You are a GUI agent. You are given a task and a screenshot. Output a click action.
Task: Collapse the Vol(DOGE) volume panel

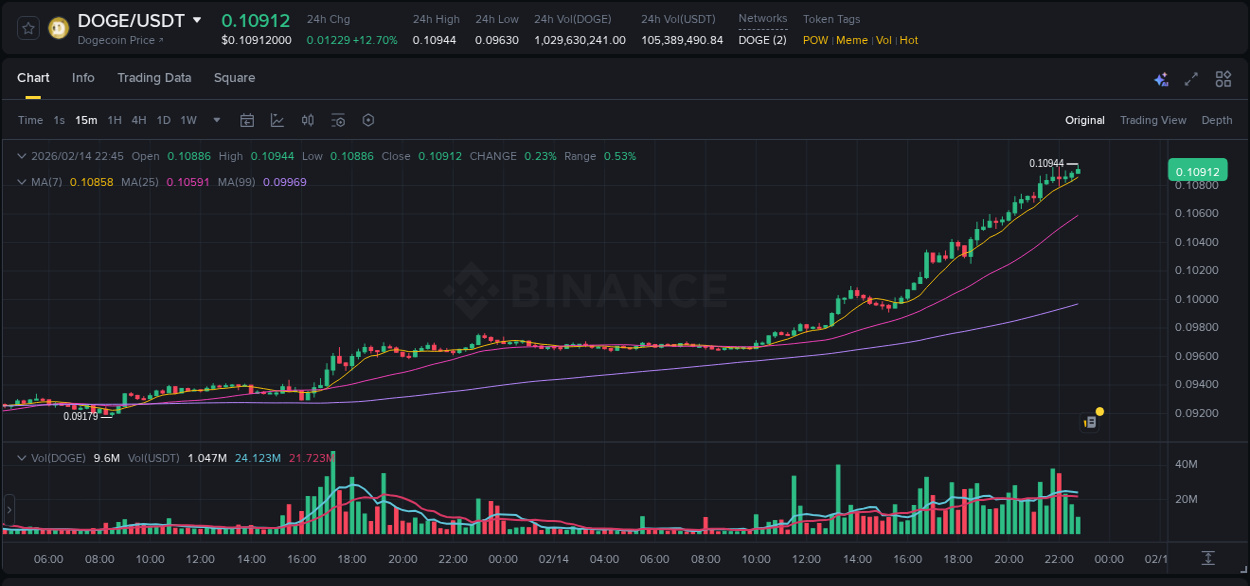(x=22, y=456)
